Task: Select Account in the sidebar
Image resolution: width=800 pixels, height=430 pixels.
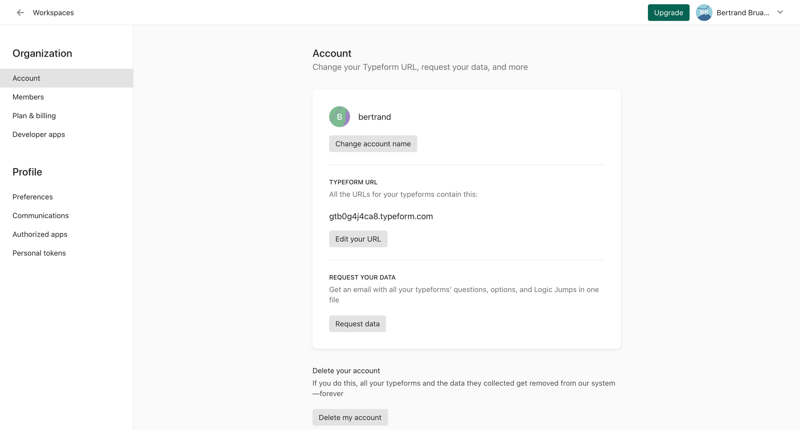Action: pos(66,78)
